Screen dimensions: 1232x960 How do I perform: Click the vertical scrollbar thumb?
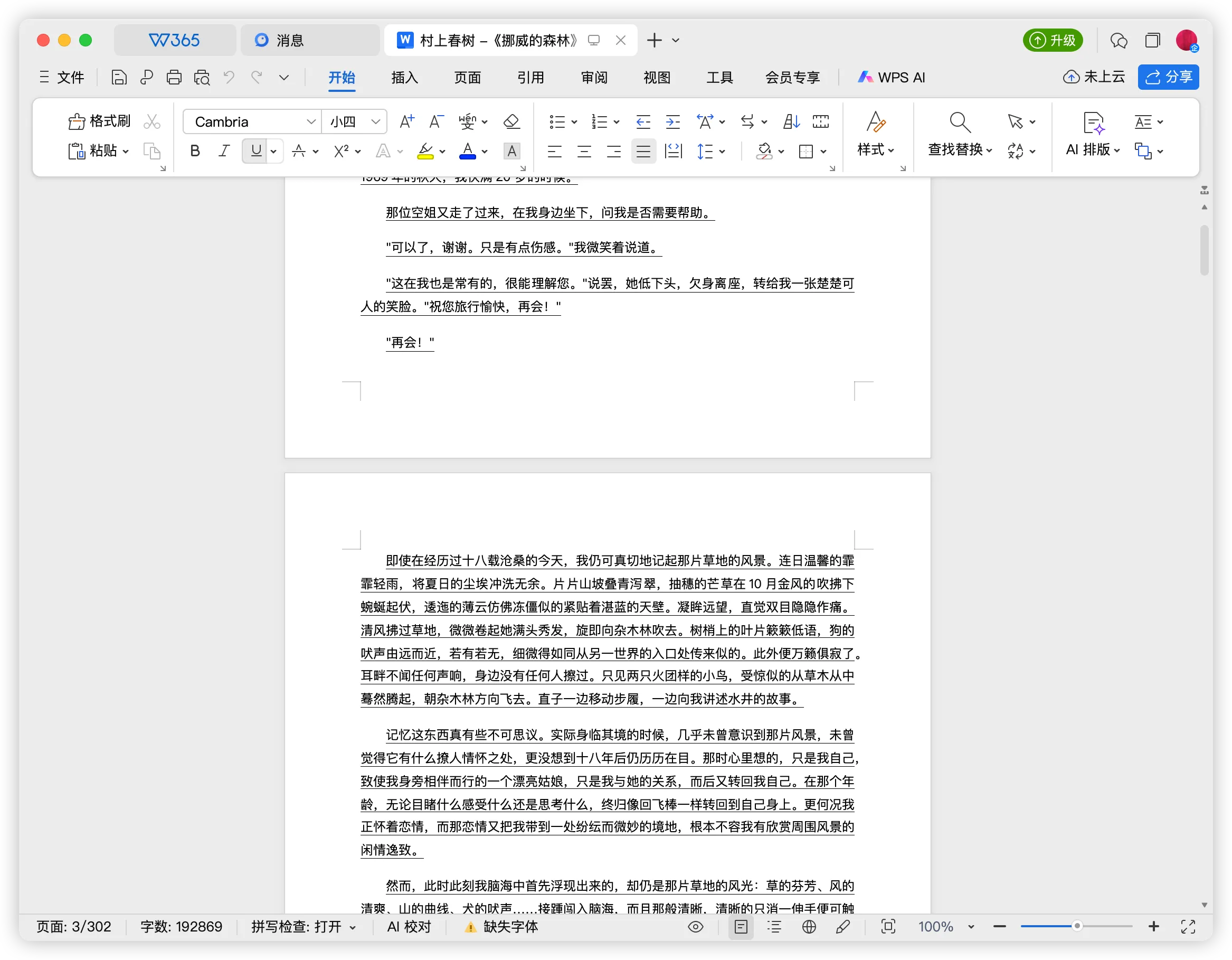point(1204,250)
